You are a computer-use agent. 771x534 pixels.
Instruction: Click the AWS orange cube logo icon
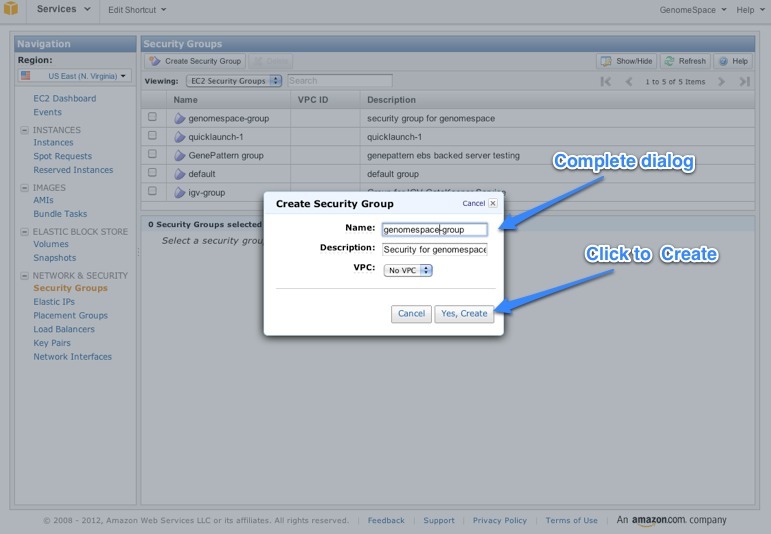point(10,9)
